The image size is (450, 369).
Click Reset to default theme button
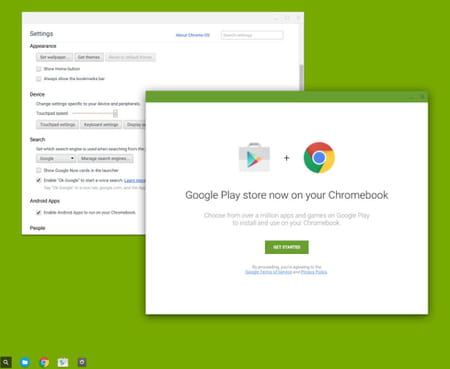[130, 57]
